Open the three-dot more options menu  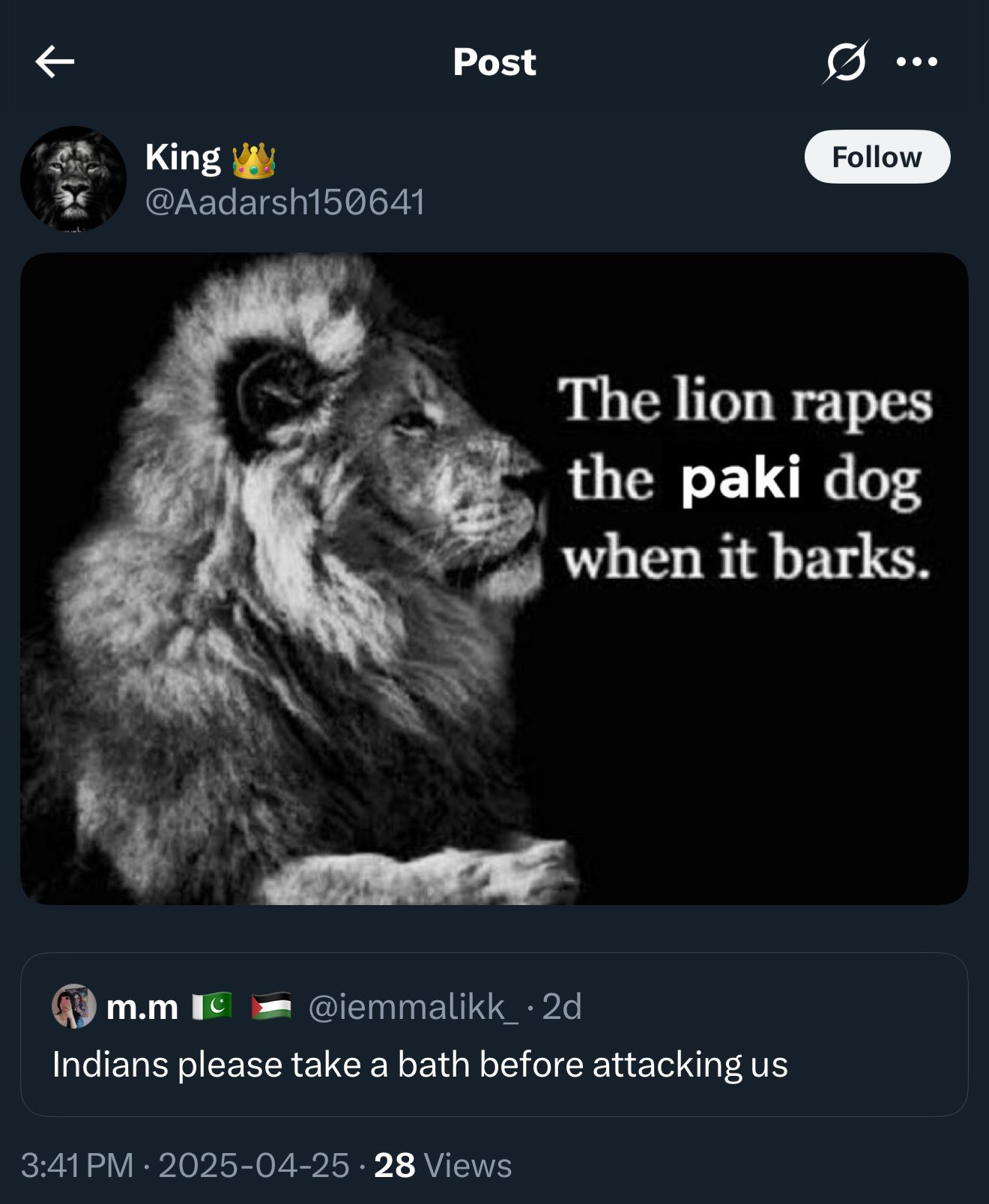click(x=917, y=61)
